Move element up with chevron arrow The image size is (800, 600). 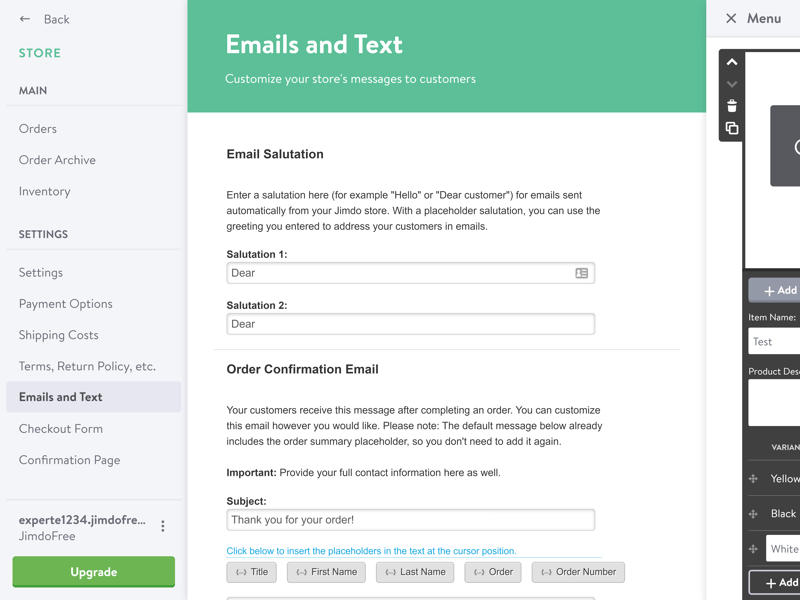click(732, 62)
